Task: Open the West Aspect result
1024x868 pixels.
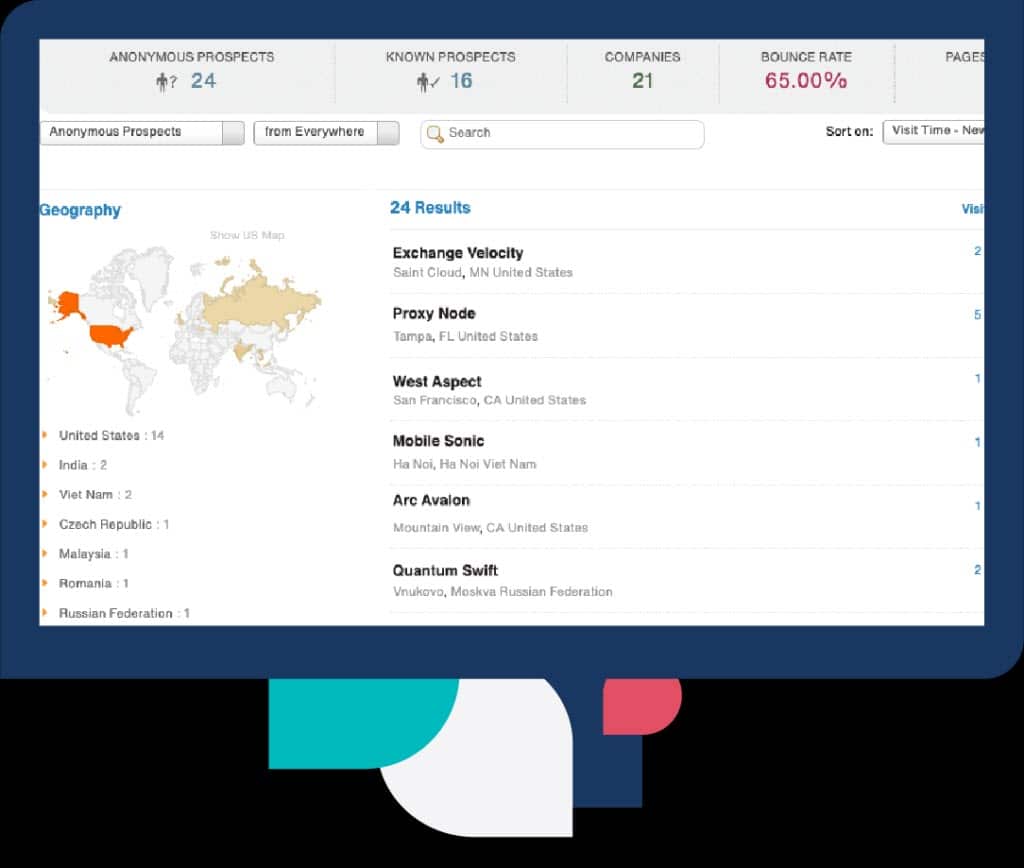Action: [437, 381]
